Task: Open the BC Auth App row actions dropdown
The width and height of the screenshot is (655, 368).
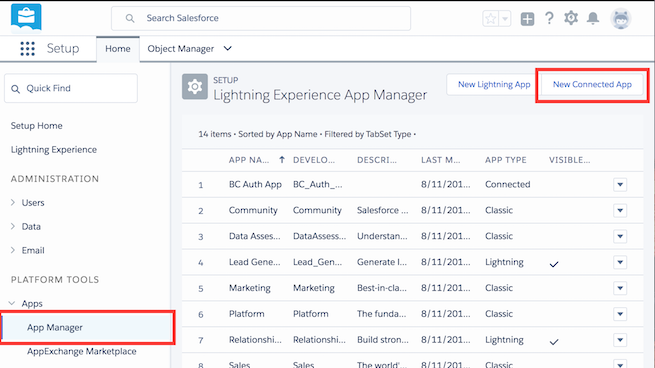Action: (620, 184)
